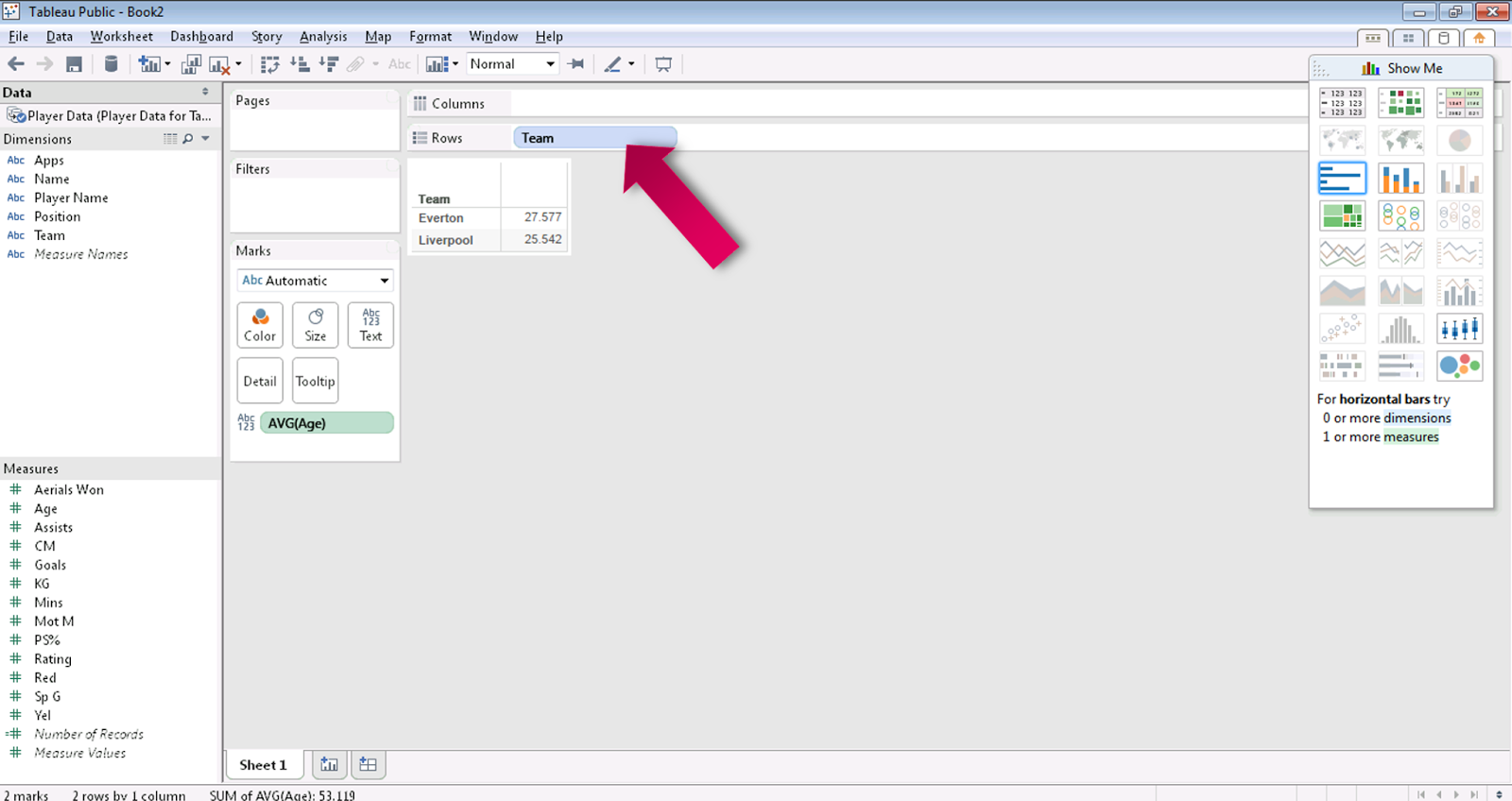
Task: Click the Color button in Marks card
Action: tap(260, 325)
